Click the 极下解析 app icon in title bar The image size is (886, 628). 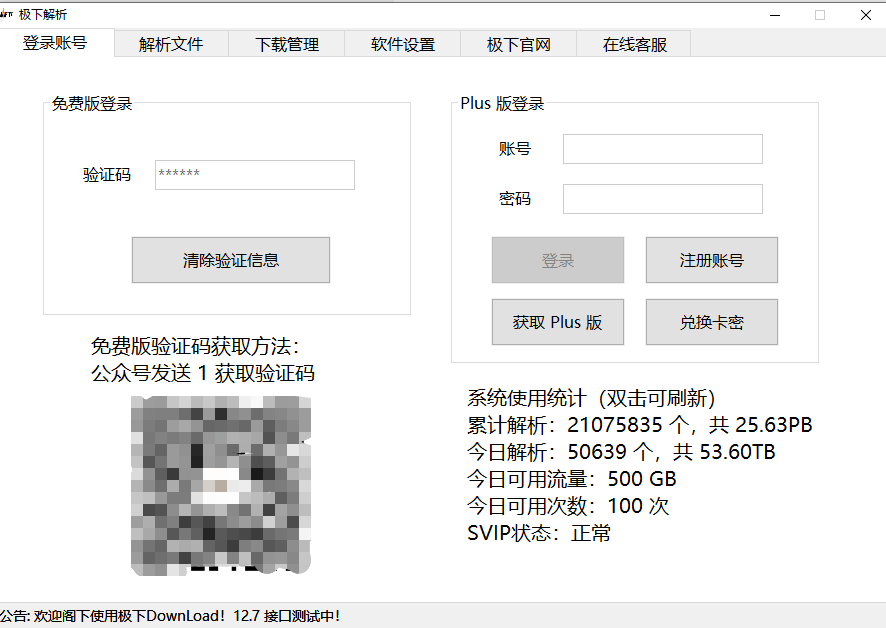click(7, 15)
